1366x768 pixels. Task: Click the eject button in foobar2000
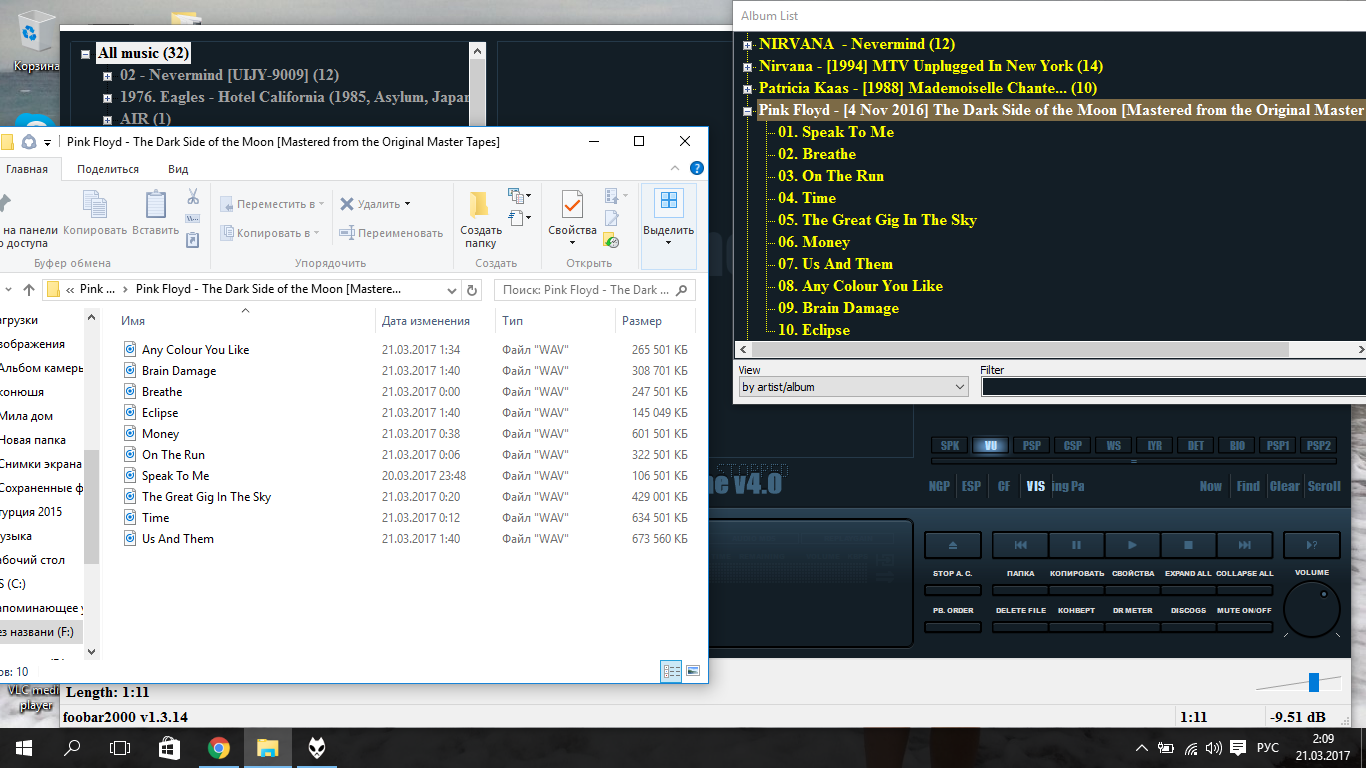click(x=952, y=545)
